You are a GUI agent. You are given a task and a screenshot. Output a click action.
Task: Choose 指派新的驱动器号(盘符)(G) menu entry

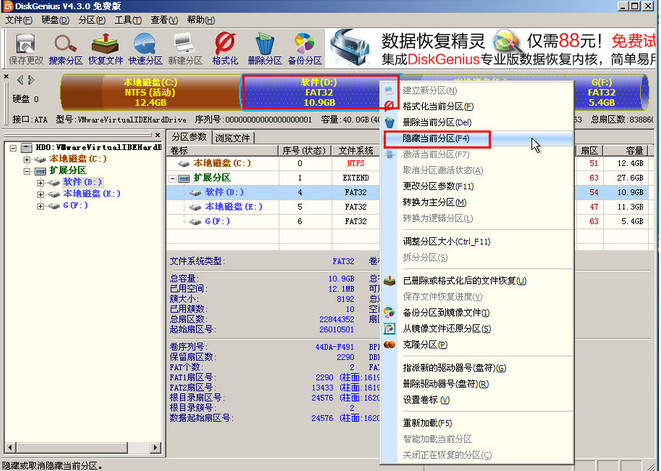(476, 368)
